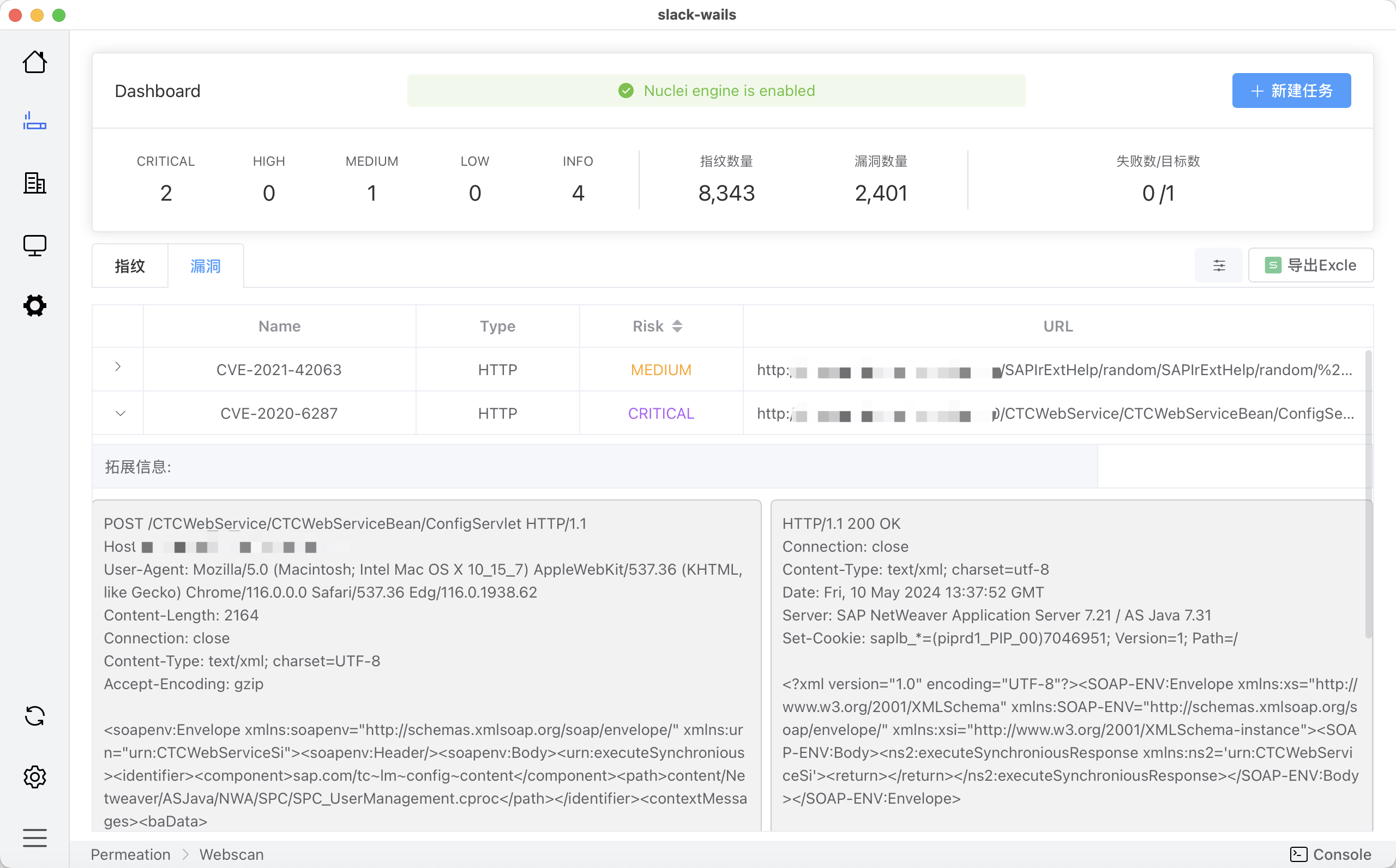
Task: Click the 新建任务 button
Action: pos(1291,91)
